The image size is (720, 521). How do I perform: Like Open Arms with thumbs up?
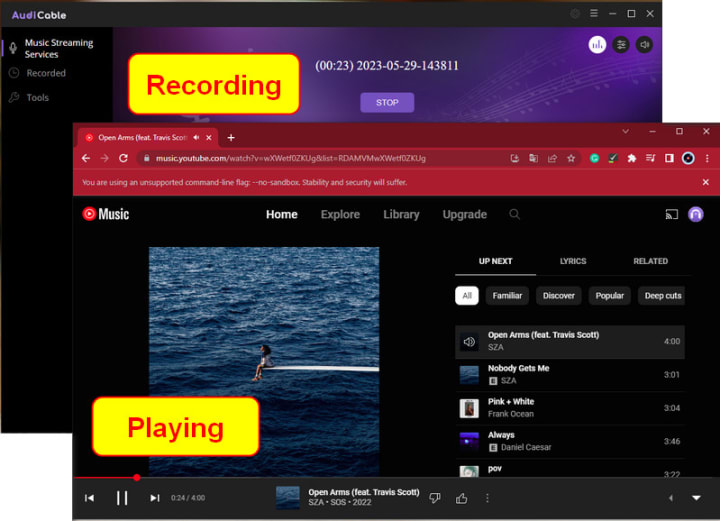461,498
